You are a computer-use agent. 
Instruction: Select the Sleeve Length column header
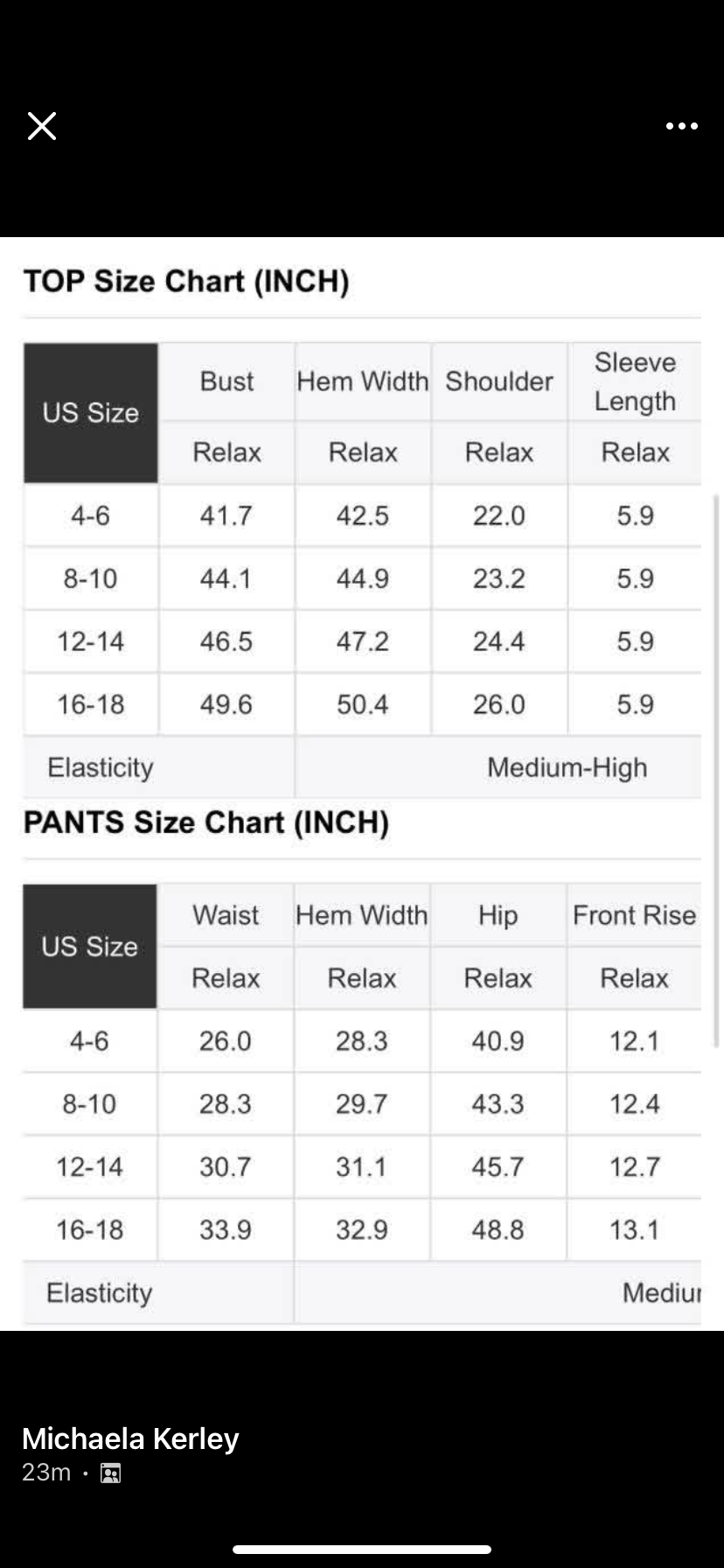click(635, 381)
